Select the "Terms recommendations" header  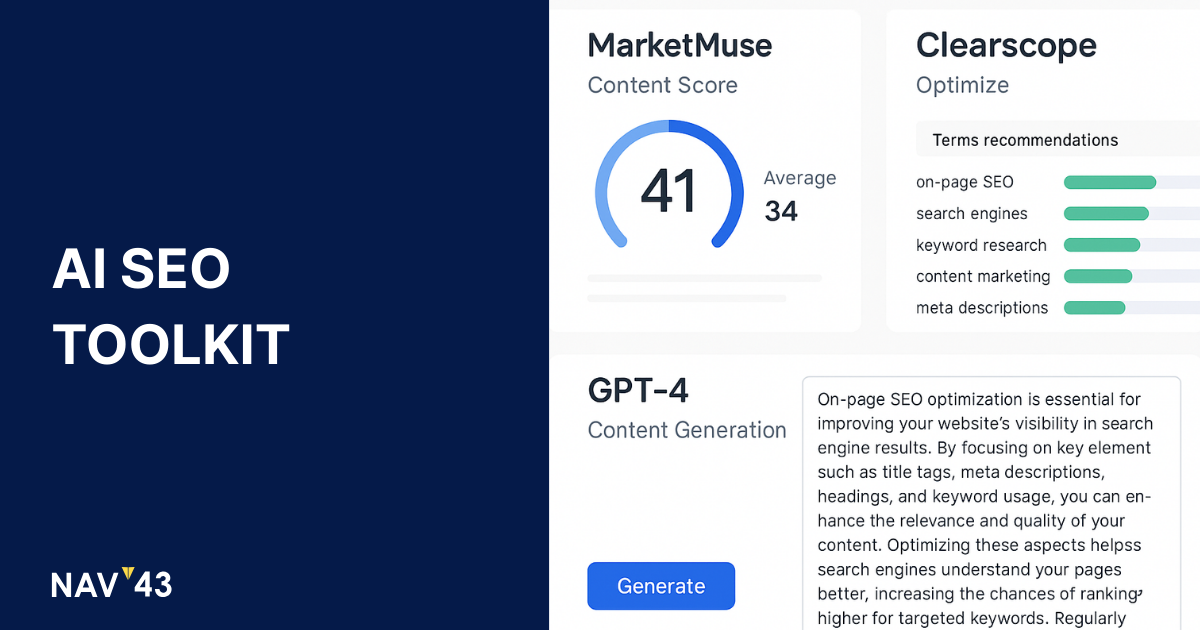click(1058, 140)
